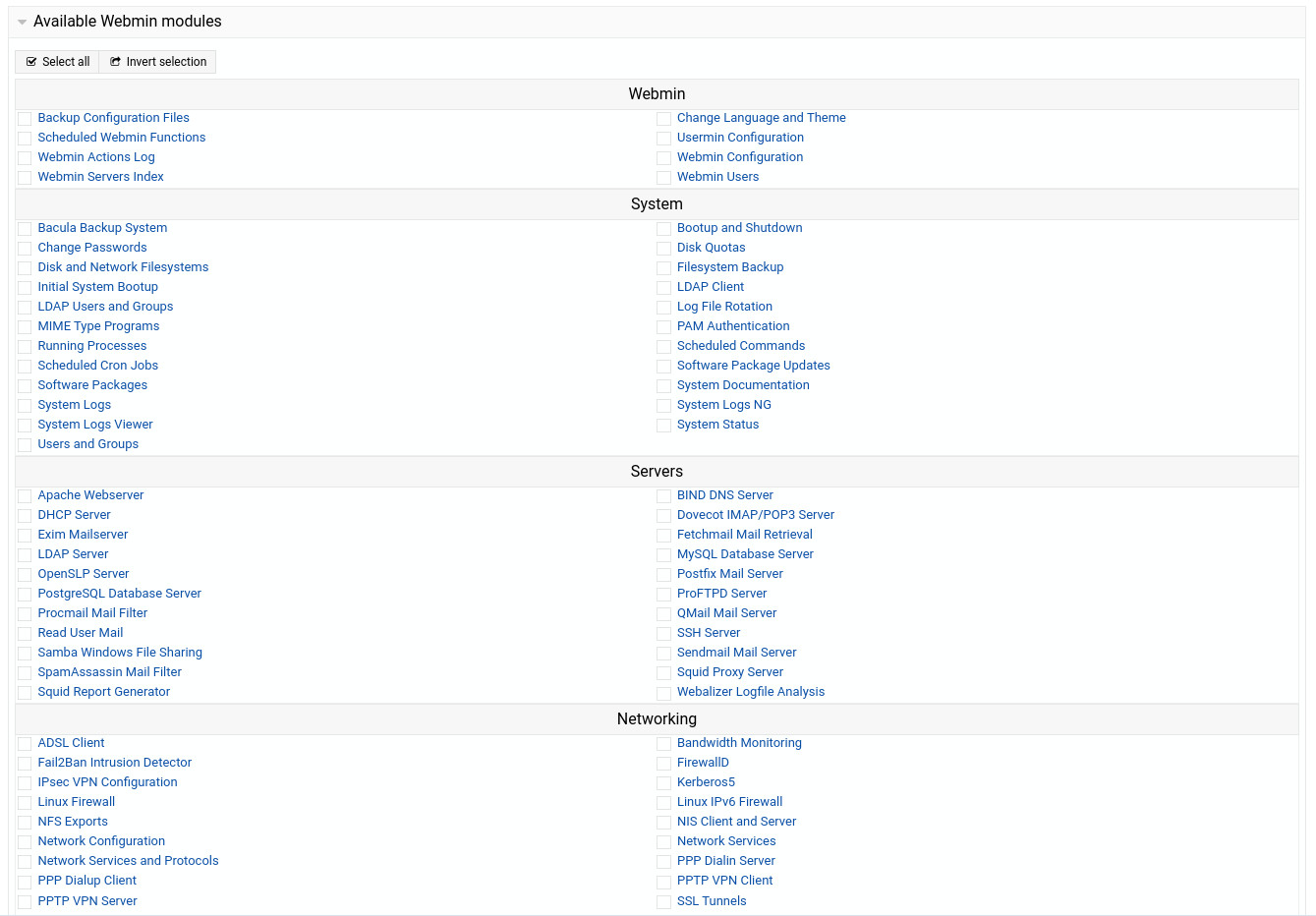The height and width of the screenshot is (916, 1316).
Task: Open the Fetchmail Mail Retrieval link
Action: pyautogui.click(x=745, y=535)
